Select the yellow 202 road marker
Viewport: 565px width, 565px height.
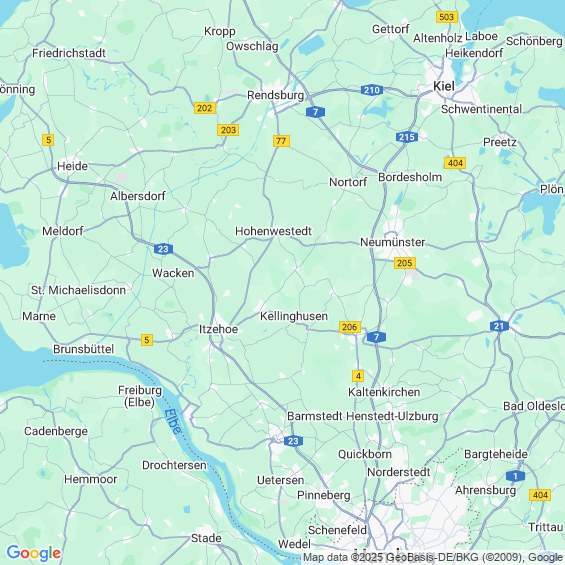205,108
